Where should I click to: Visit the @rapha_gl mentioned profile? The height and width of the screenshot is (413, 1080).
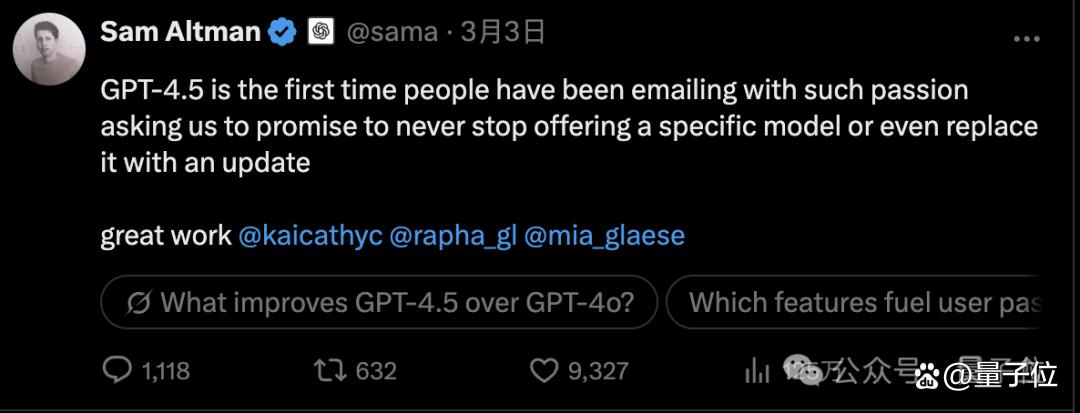point(451,236)
